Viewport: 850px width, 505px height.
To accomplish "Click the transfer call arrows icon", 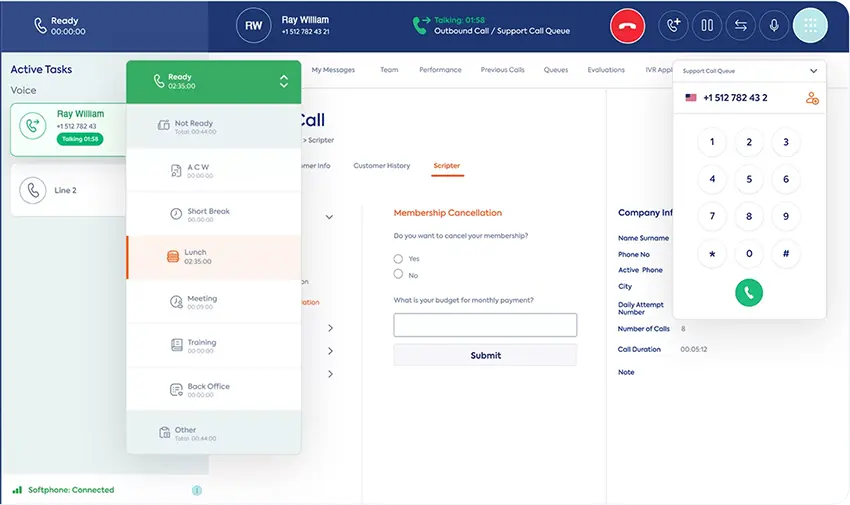I will (740, 25).
